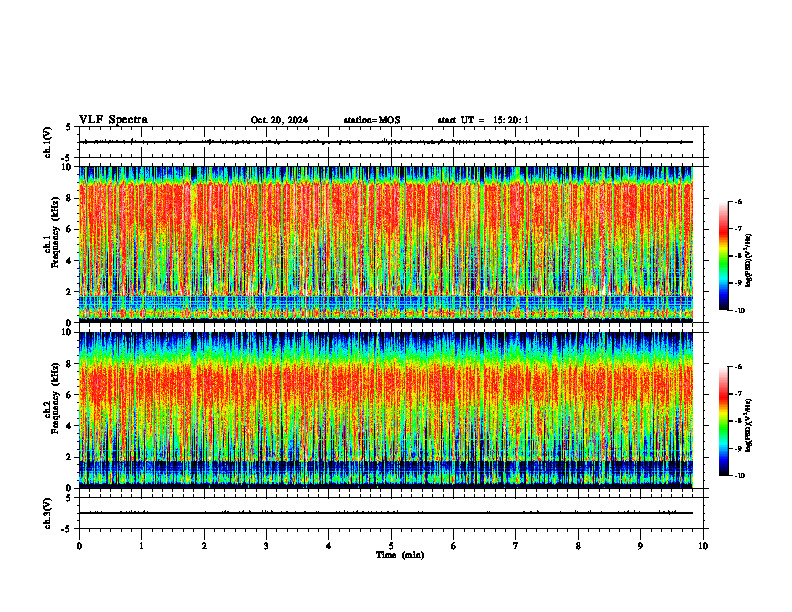792x612 pixels.
Task: Click the "ch.1(V)" waveform axis label
Action: (48, 142)
